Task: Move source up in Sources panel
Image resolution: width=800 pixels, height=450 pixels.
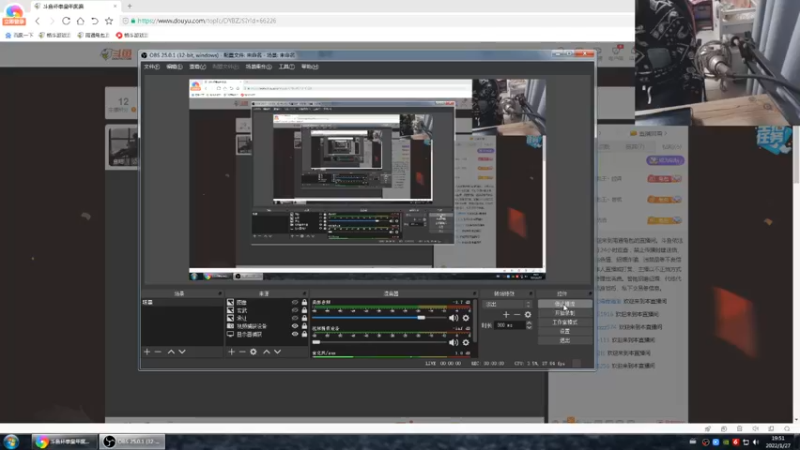Action: click(266, 352)
